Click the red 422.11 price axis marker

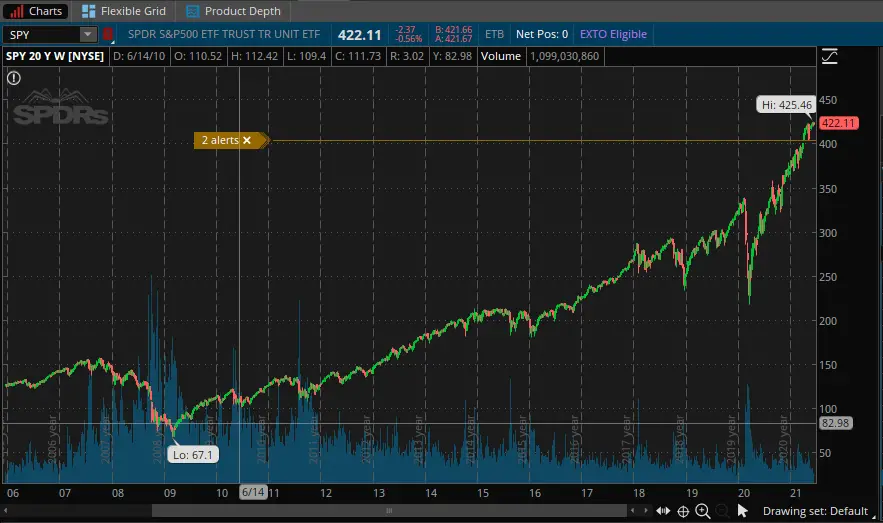(839, 123)
